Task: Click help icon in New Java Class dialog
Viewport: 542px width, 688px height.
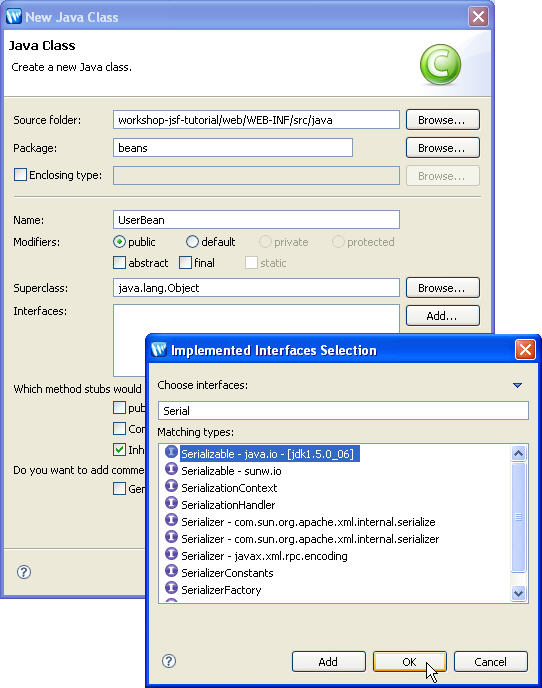Action: click(x=24, y=572)
